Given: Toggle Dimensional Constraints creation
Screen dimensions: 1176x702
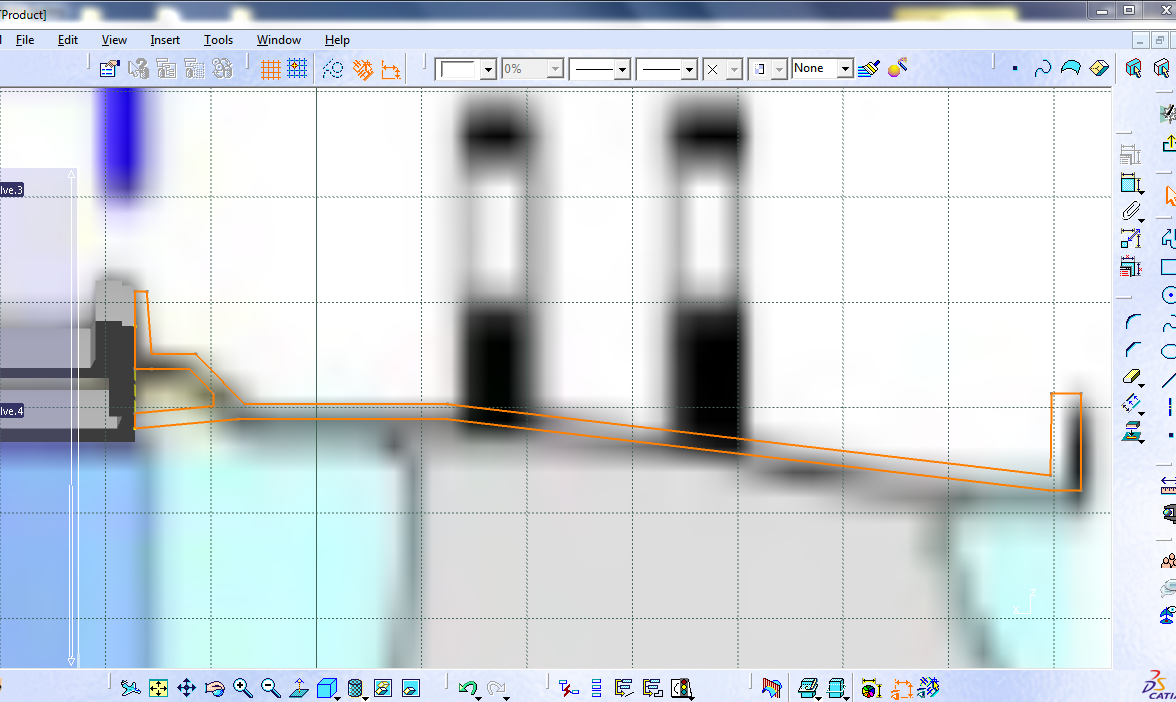Looking at the screenshot, I should (391, 69).
